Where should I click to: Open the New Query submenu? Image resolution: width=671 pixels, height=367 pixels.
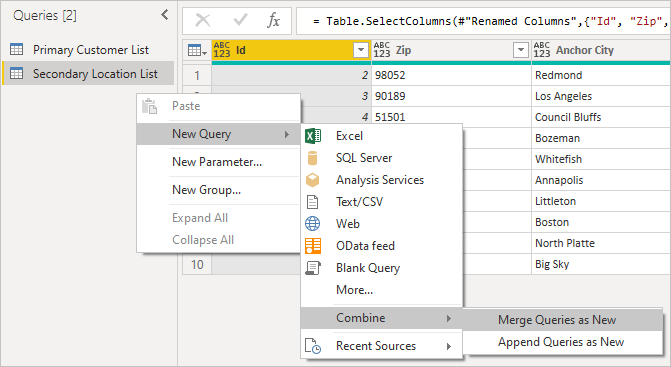pyautogui.click(x=219, y=134)
